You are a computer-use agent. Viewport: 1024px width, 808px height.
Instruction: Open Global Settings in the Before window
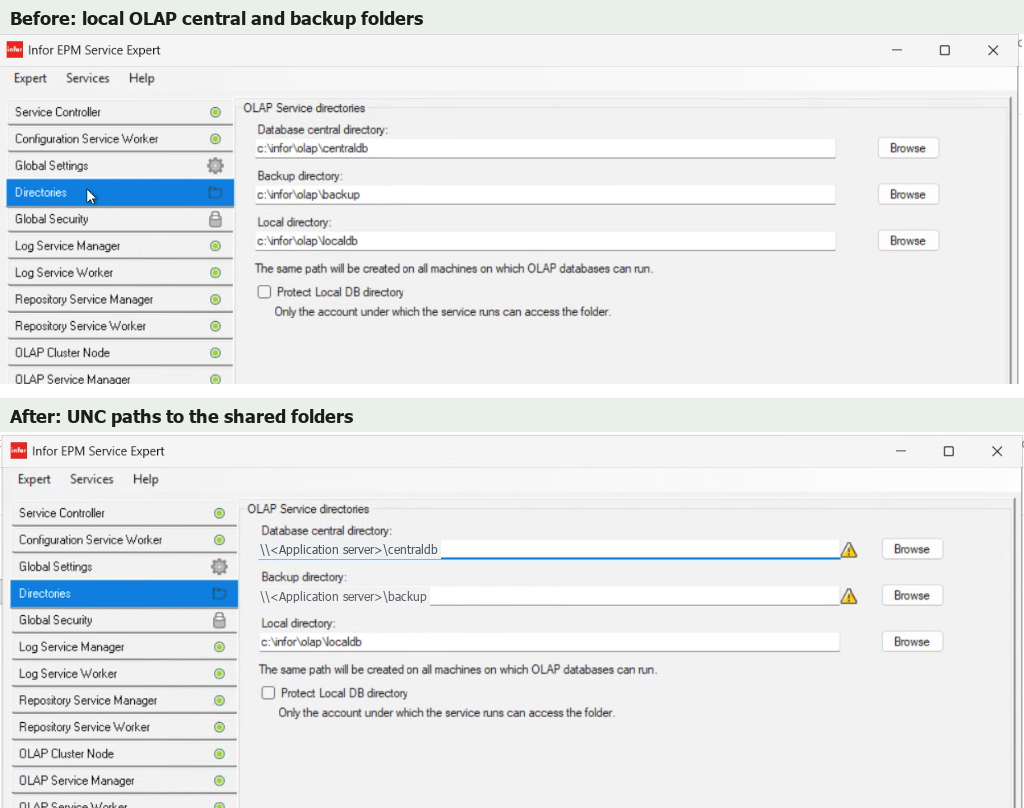tap(120, 166)
